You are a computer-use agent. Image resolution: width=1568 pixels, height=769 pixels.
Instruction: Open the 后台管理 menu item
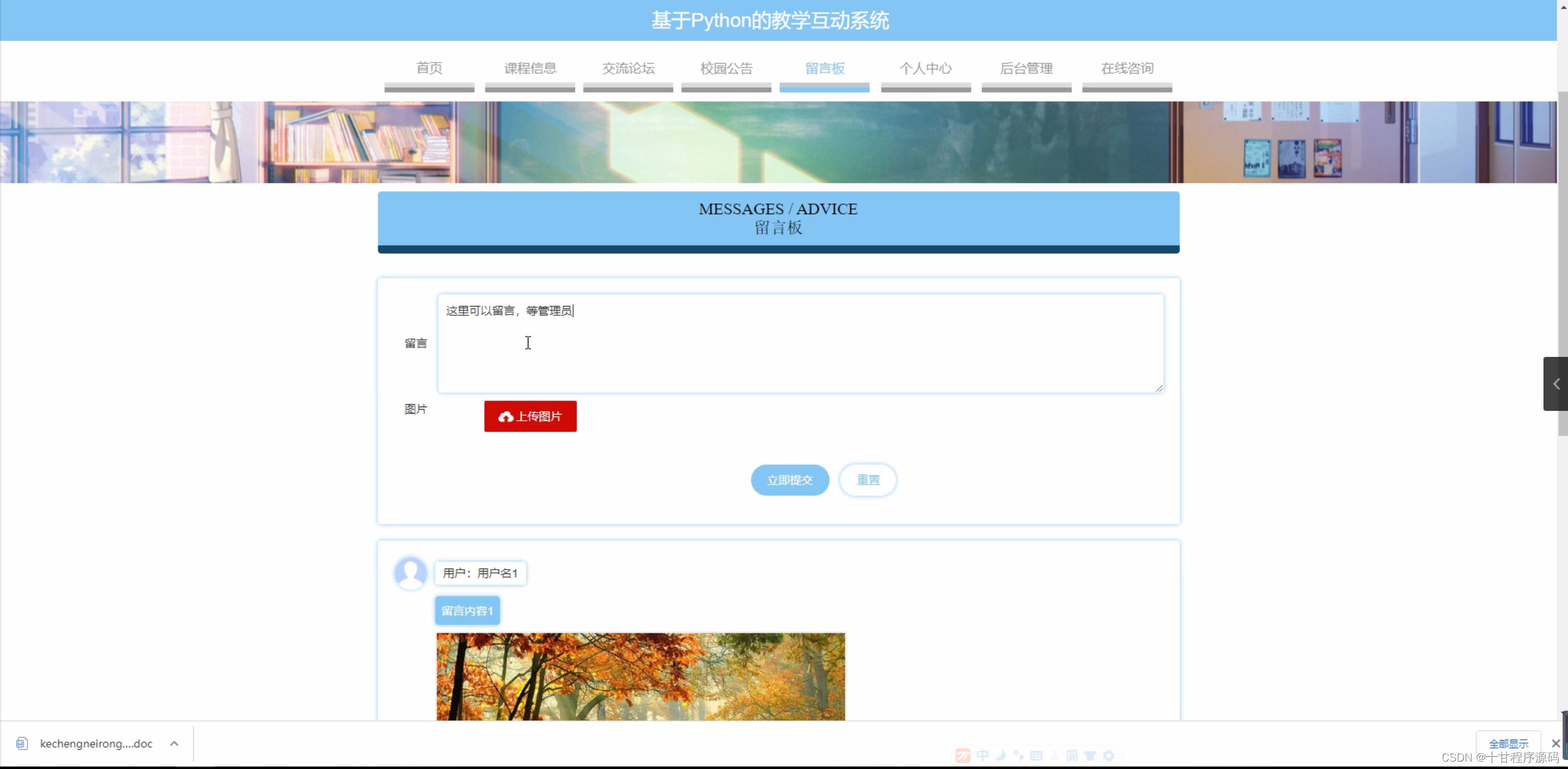[x=1026, y=69]
